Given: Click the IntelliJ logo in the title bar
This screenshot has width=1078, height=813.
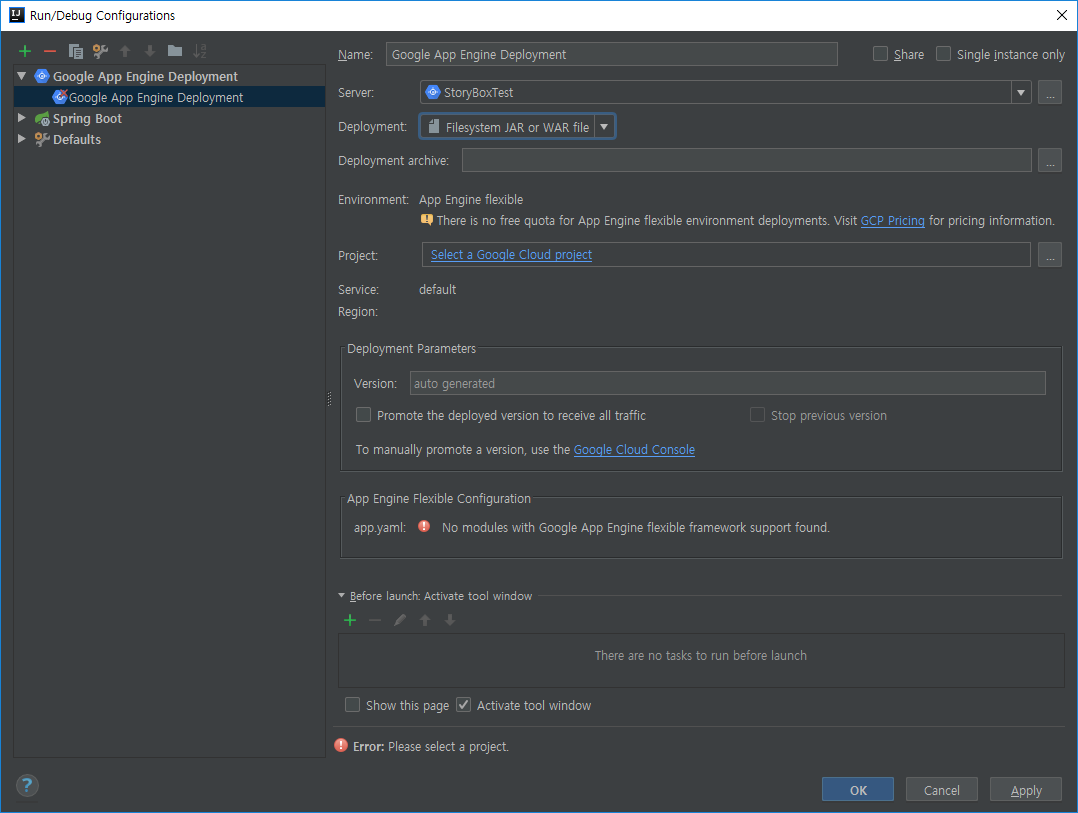Looking at the screenshot, I should point(16,15).
